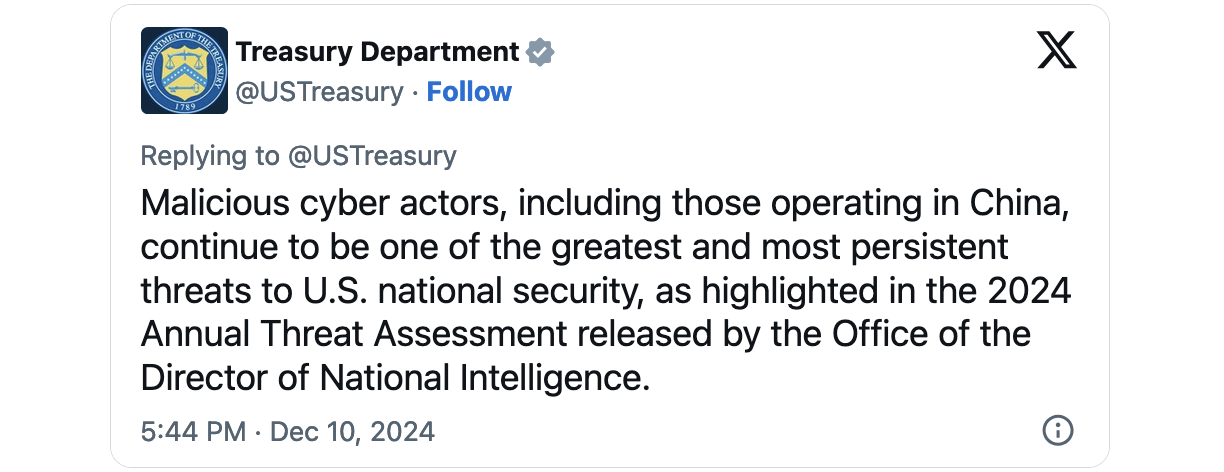Click the Treasury Department seal avatar

click(184, 70)
